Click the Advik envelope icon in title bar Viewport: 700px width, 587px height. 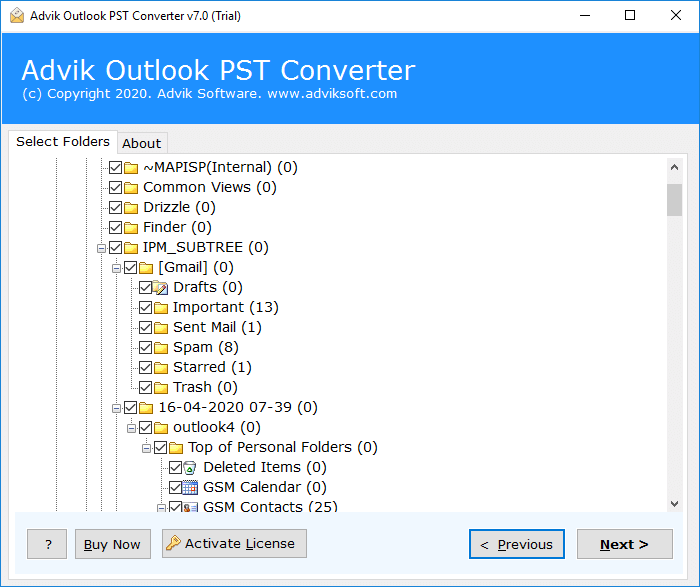tap(17, 15)
